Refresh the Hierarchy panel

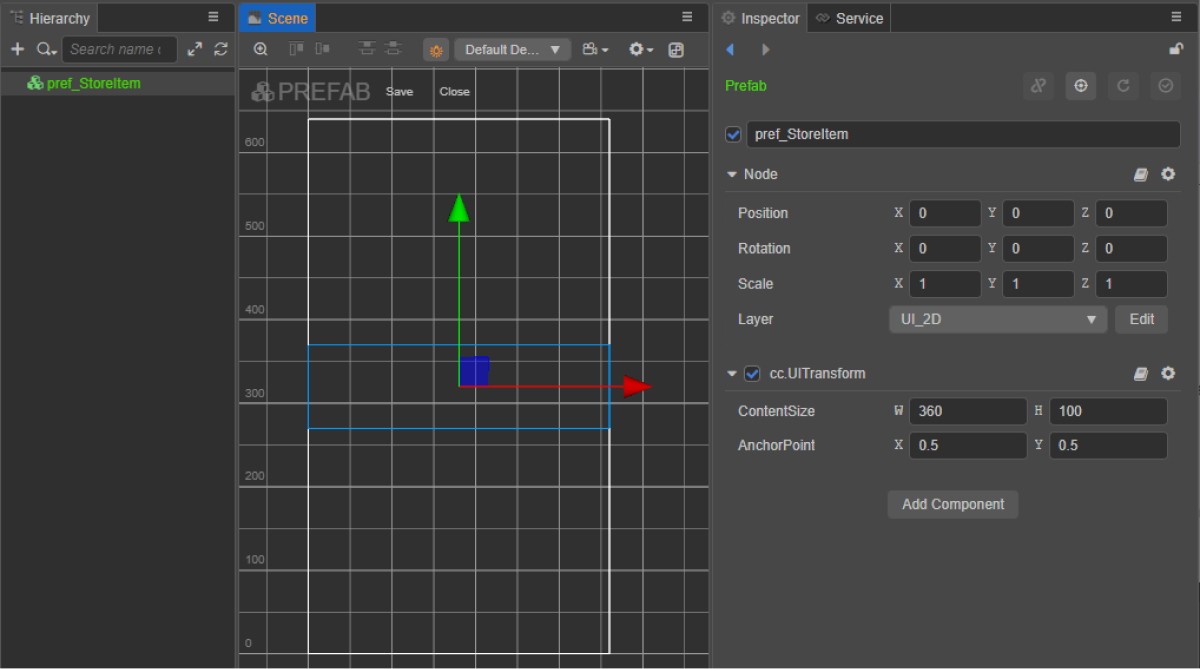coord(221,49)
